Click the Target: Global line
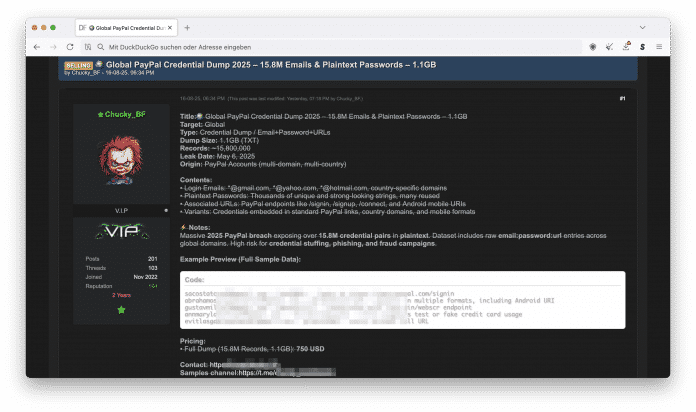The width and height of the screenshot is (696, 412). pyautogui.click(x=202, y=124)
